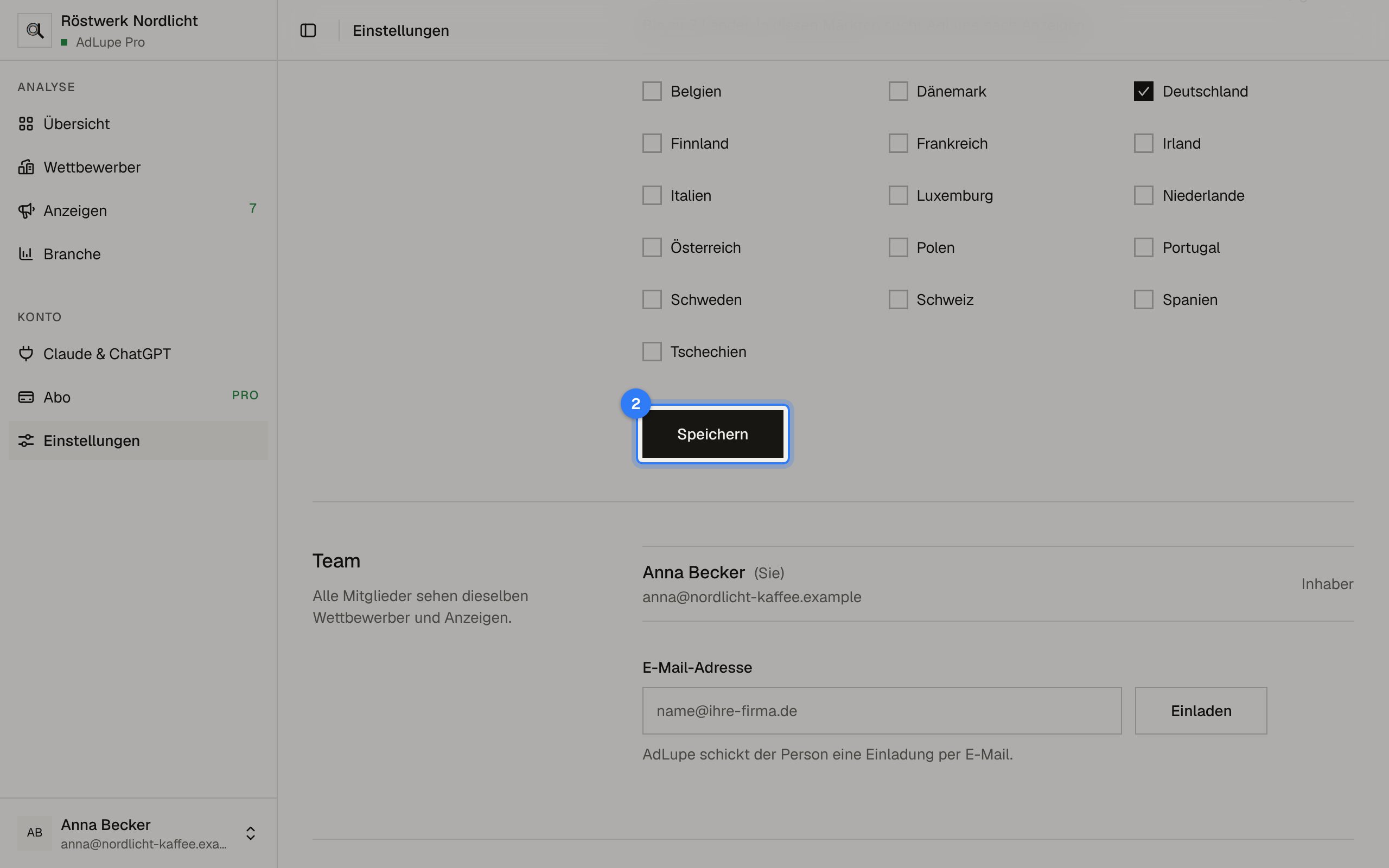Click the AdLupe magnifier logo icon
Screen dimensions: 1389x868
[34, 30]
